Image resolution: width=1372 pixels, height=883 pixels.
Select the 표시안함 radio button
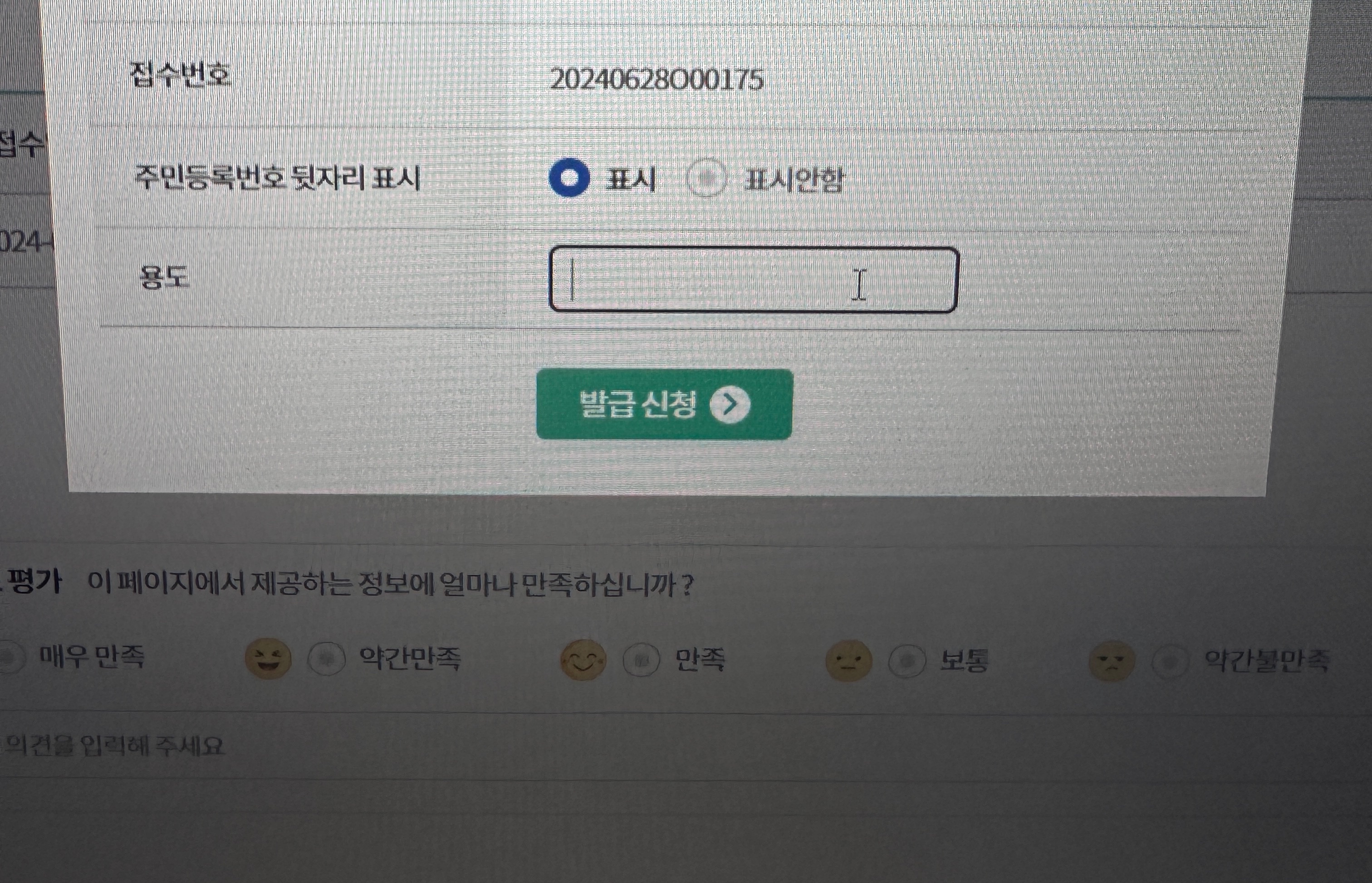[x=707, y=178]
